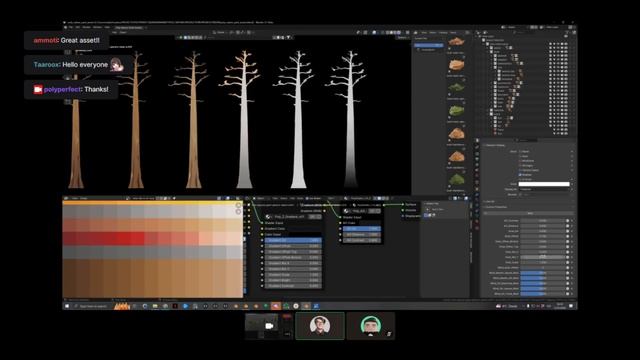This screenshot has height=360, width=640.
Task: Click the Gradient Mix slider in node
Action: pos(293,240)
